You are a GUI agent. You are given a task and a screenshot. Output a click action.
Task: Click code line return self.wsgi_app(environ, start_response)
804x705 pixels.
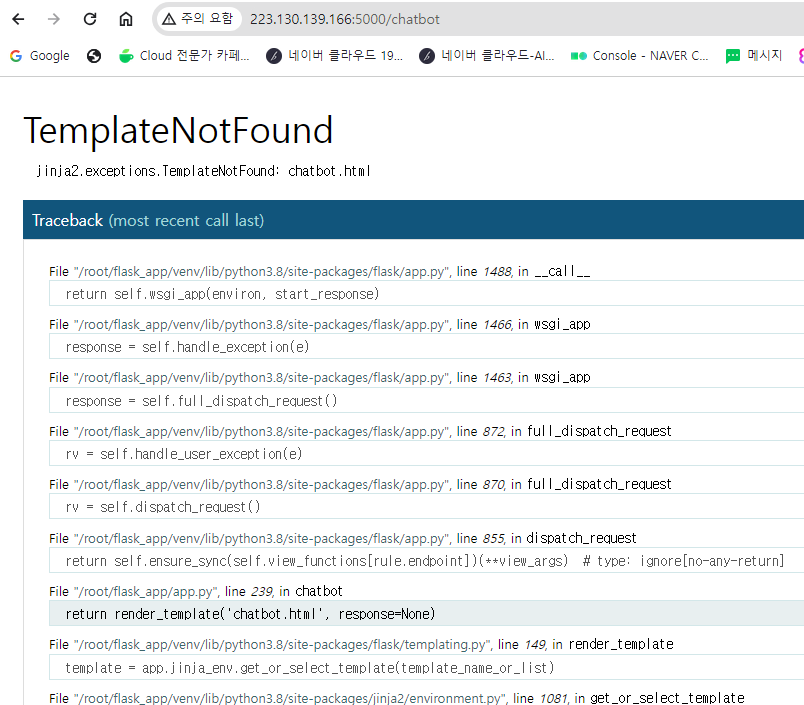pos(426,294)
